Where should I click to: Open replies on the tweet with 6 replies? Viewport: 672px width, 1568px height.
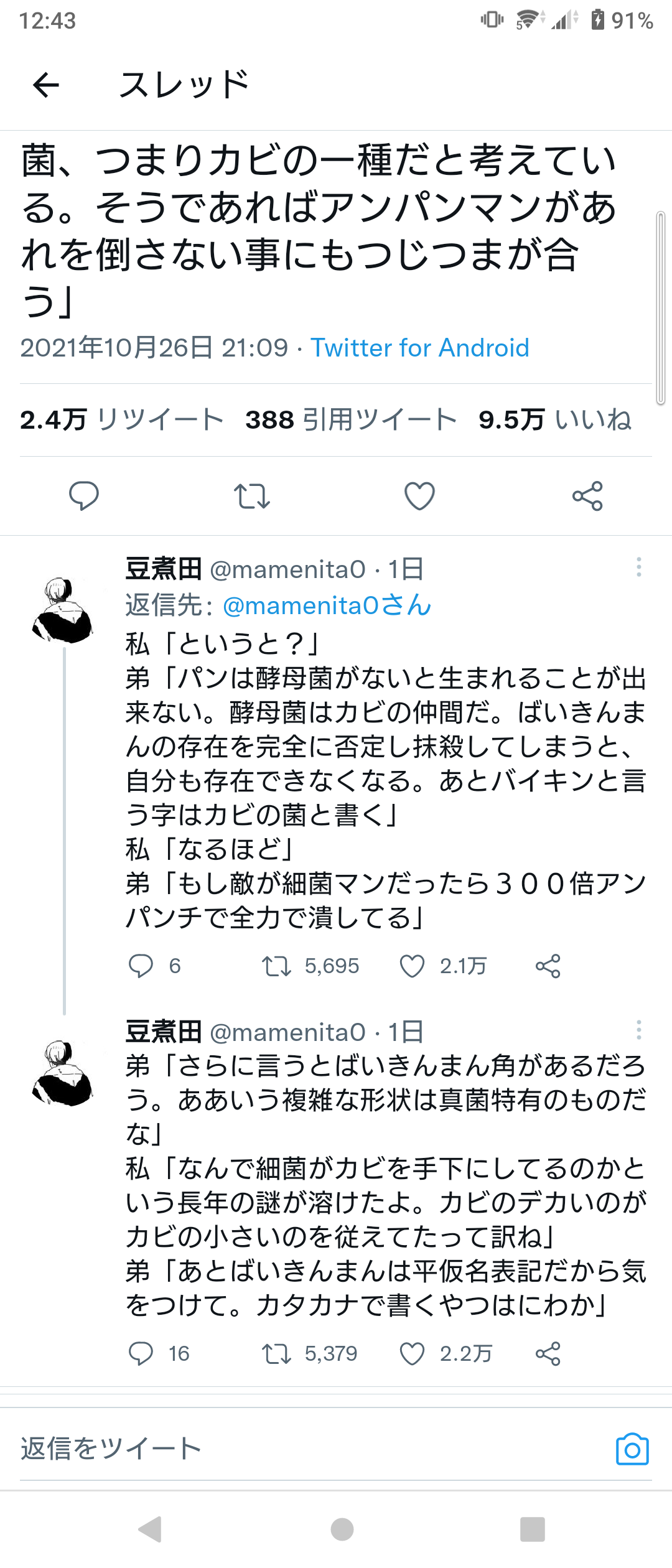tap(141, 966)
